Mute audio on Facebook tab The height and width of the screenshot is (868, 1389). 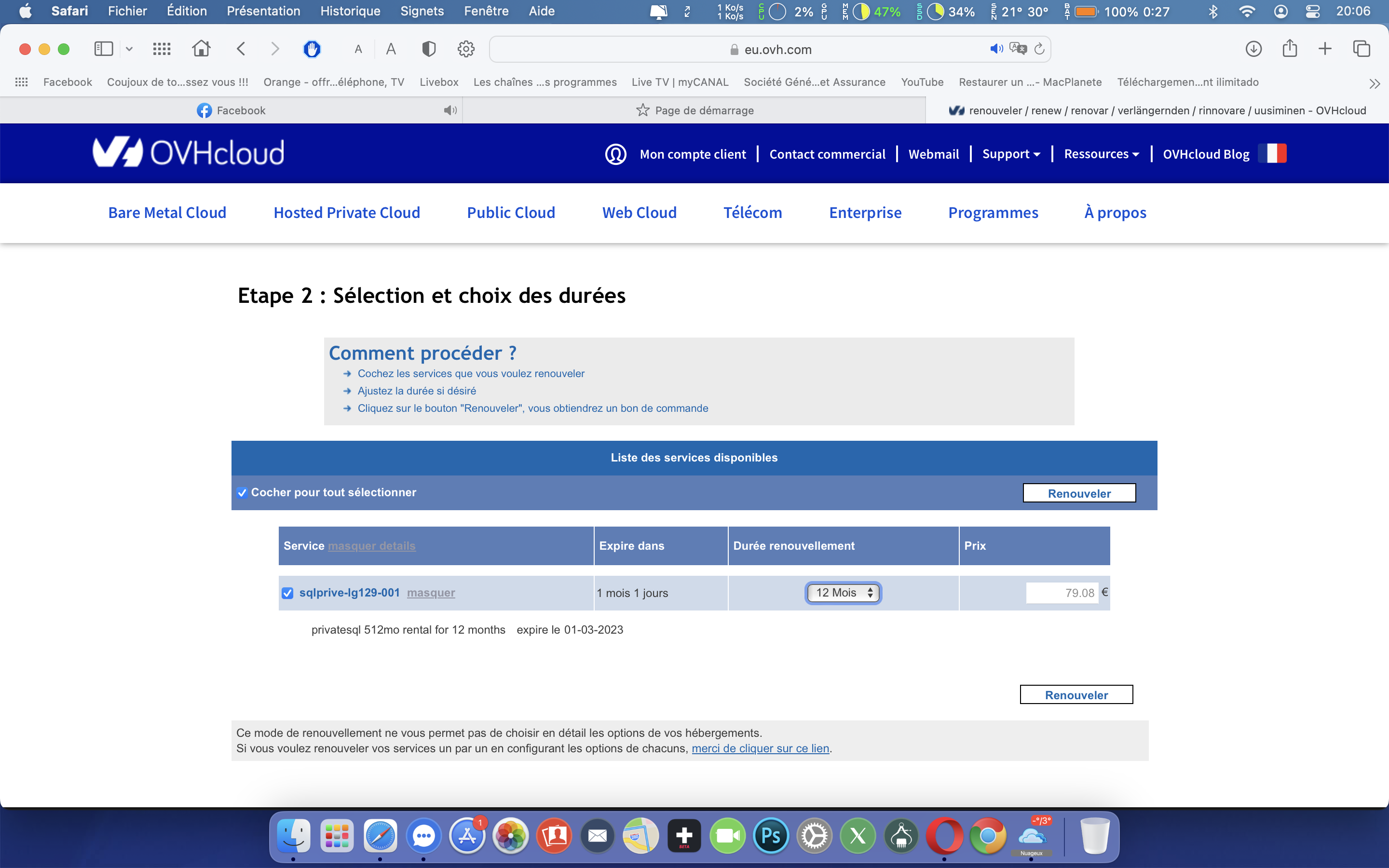pos(450,110)
